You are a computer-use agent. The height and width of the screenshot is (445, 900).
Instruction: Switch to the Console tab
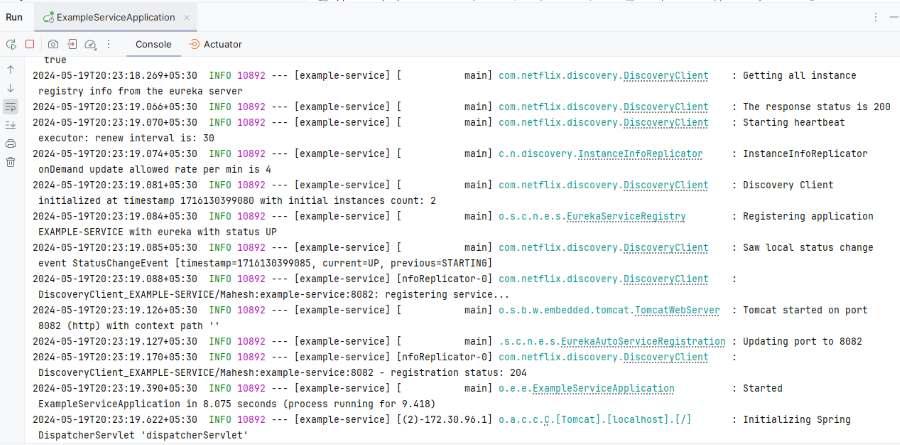point(153,44)
